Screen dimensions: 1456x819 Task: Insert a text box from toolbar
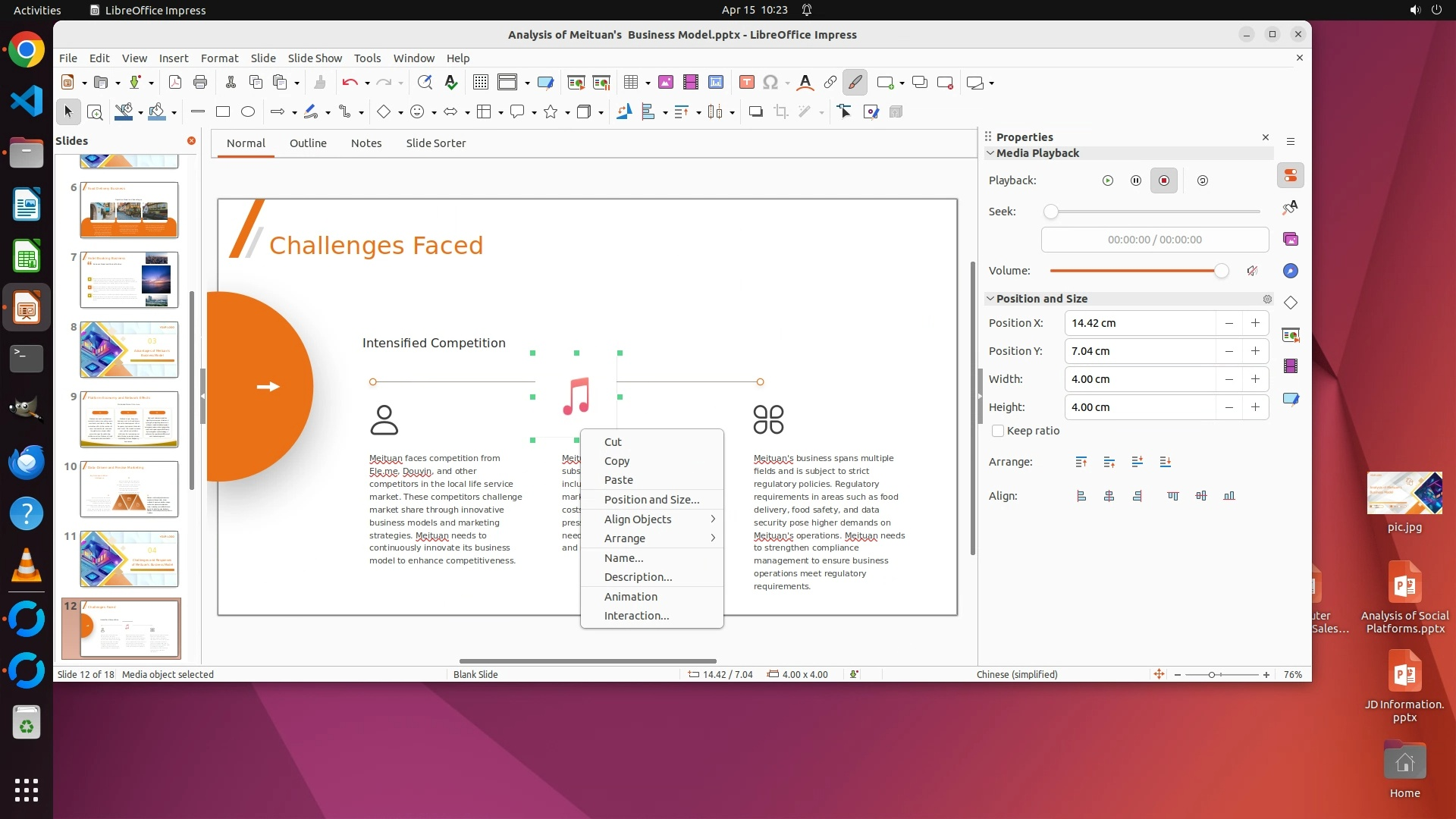(x=746, y=83)
